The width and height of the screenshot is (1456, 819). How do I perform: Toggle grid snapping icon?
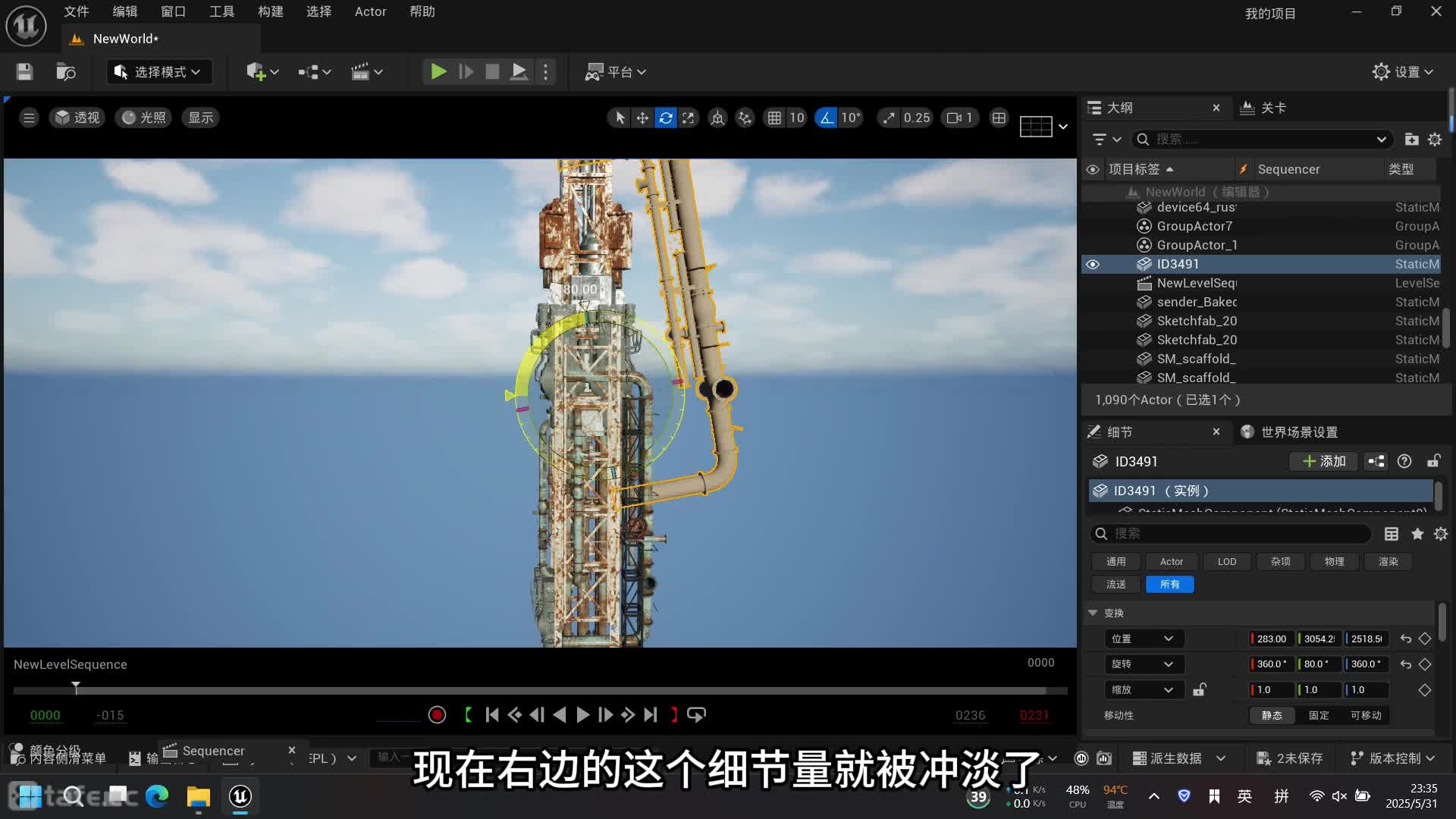774,118
